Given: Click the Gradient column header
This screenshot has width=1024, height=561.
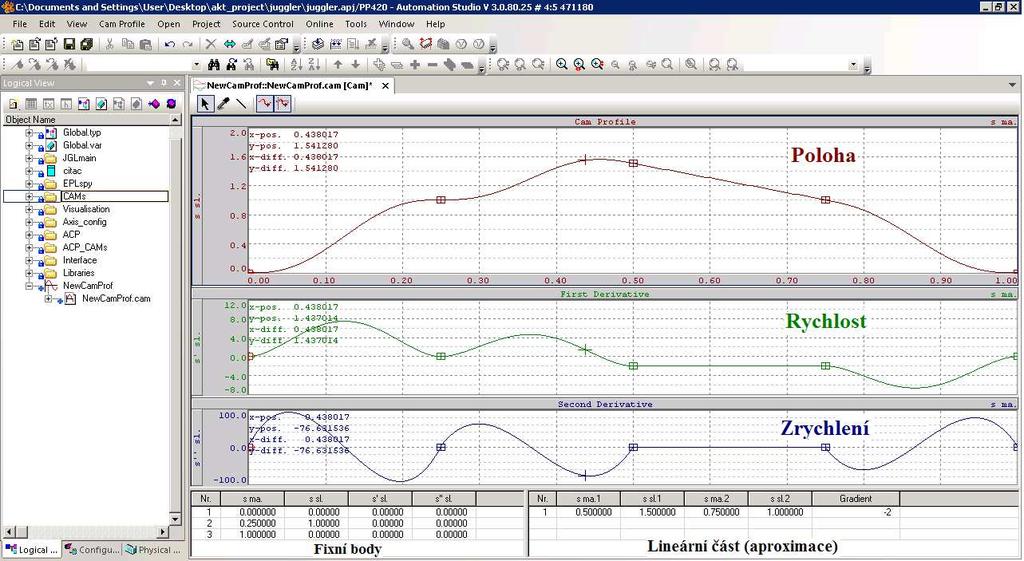Looking at the screenshot, I should point(856,499).
